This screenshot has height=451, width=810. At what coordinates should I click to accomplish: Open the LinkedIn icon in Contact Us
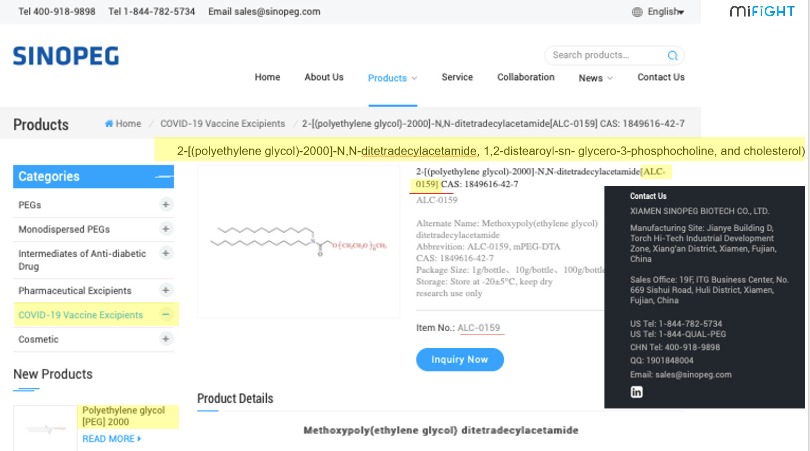[x=636, y=392]
